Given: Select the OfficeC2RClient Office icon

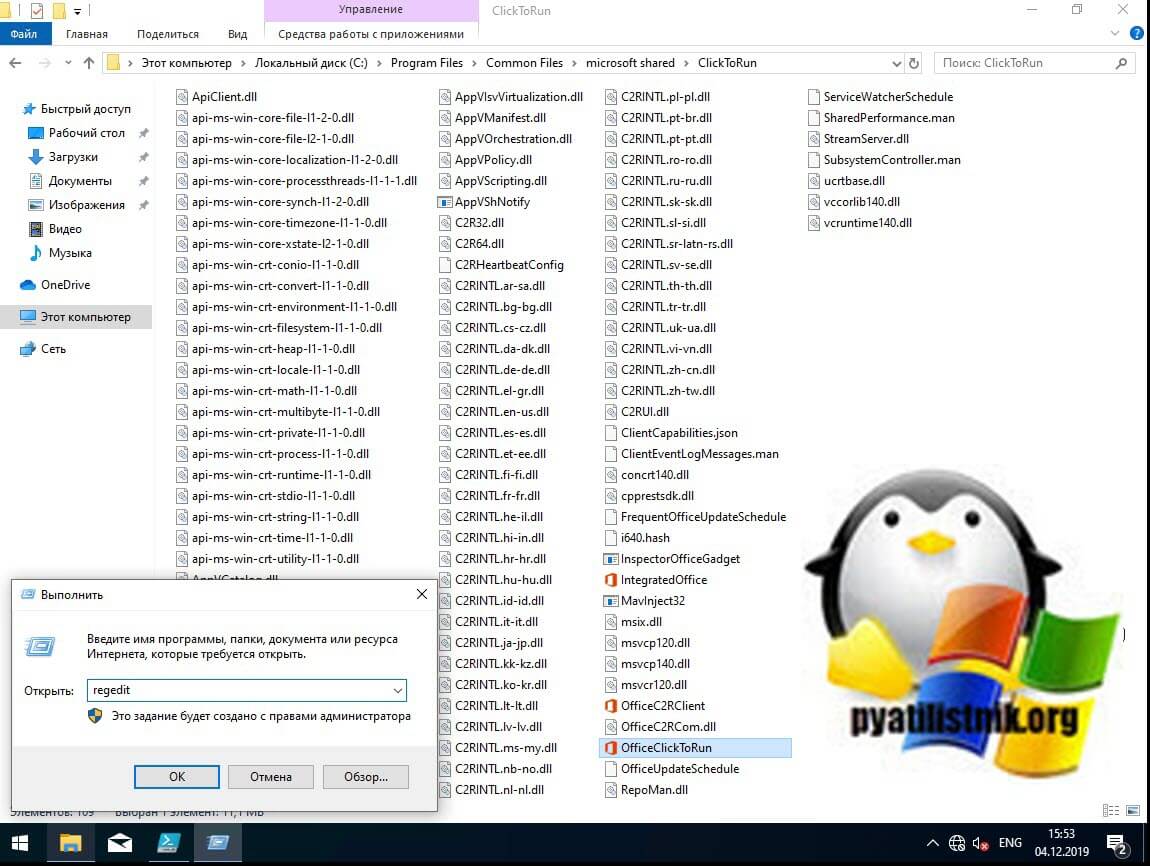Looking at the screenshot, I should pos(610,706).
